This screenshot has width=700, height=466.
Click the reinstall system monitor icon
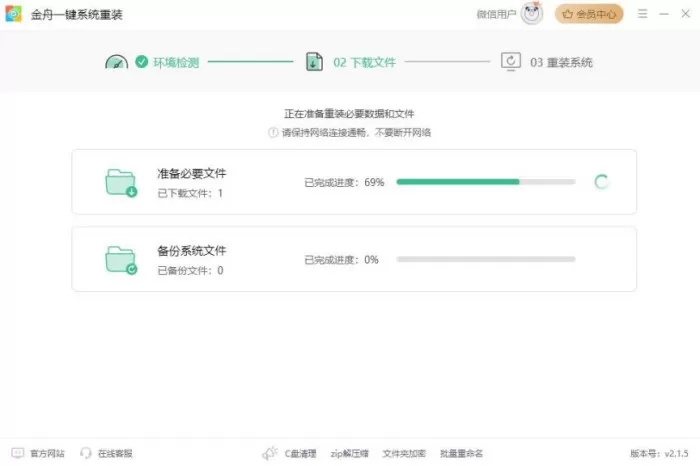pyautogui.click(x=511, y=62)
